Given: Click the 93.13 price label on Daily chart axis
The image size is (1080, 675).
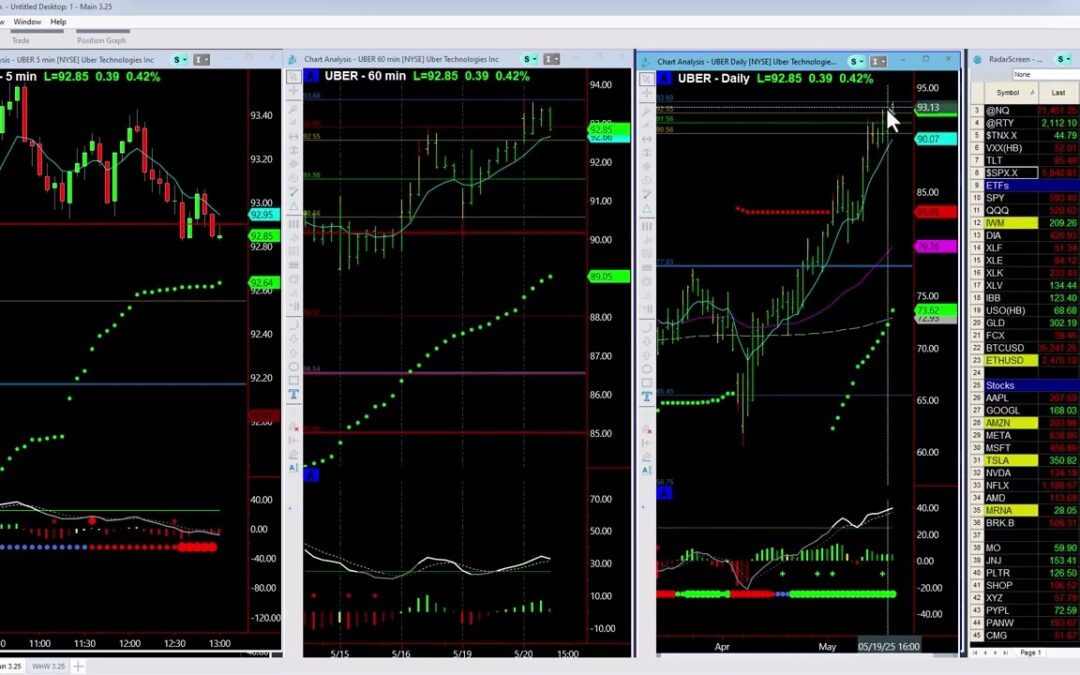Looking at the screenshot, I should click(x=935, y=107).
